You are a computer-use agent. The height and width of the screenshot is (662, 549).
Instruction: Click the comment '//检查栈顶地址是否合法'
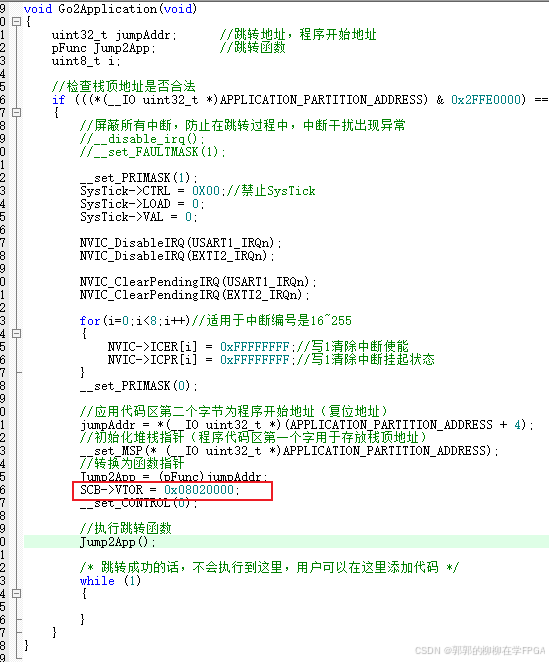(124, 87)
